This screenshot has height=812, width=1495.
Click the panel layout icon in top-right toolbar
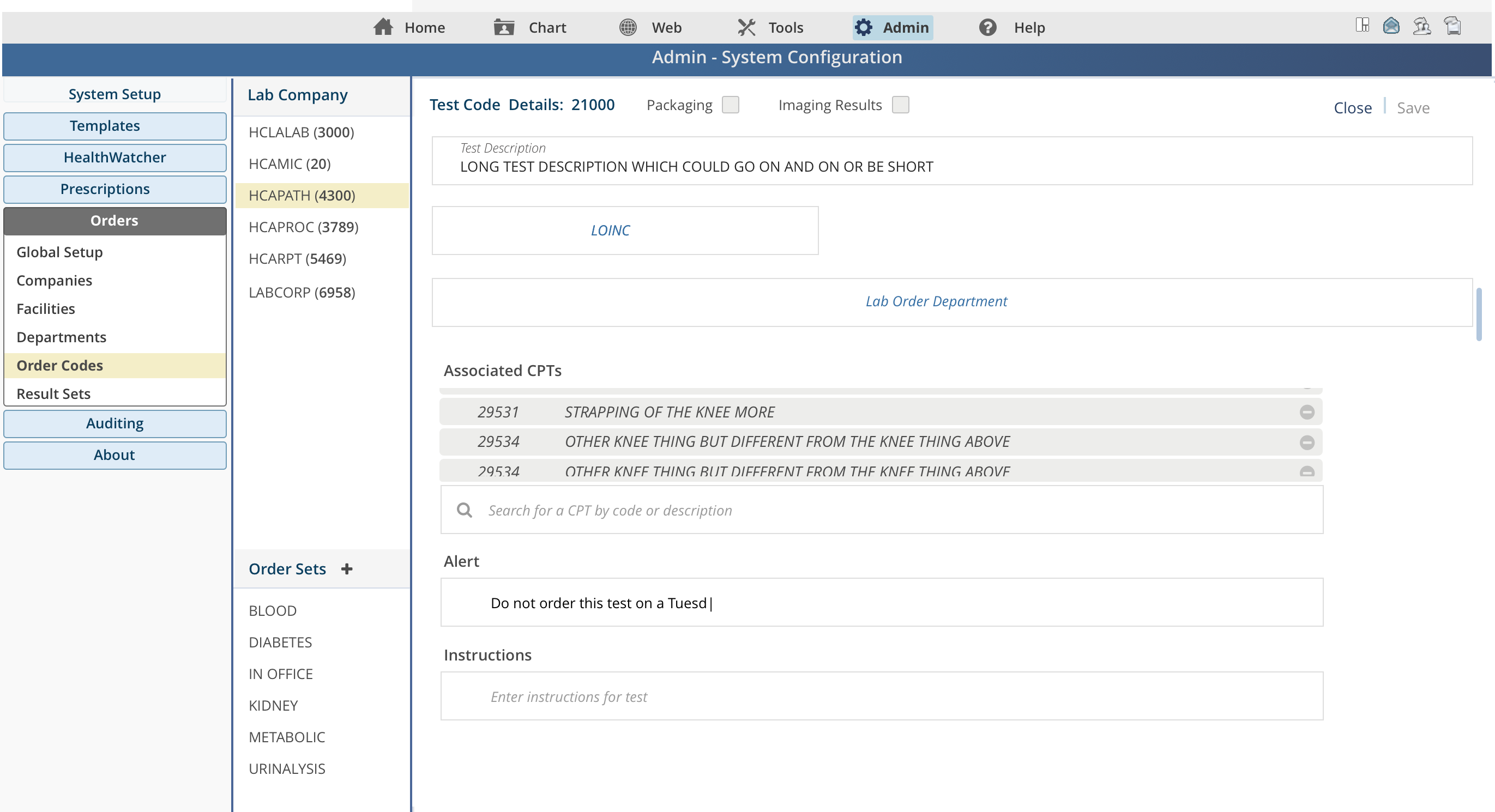coord(1362,26)
